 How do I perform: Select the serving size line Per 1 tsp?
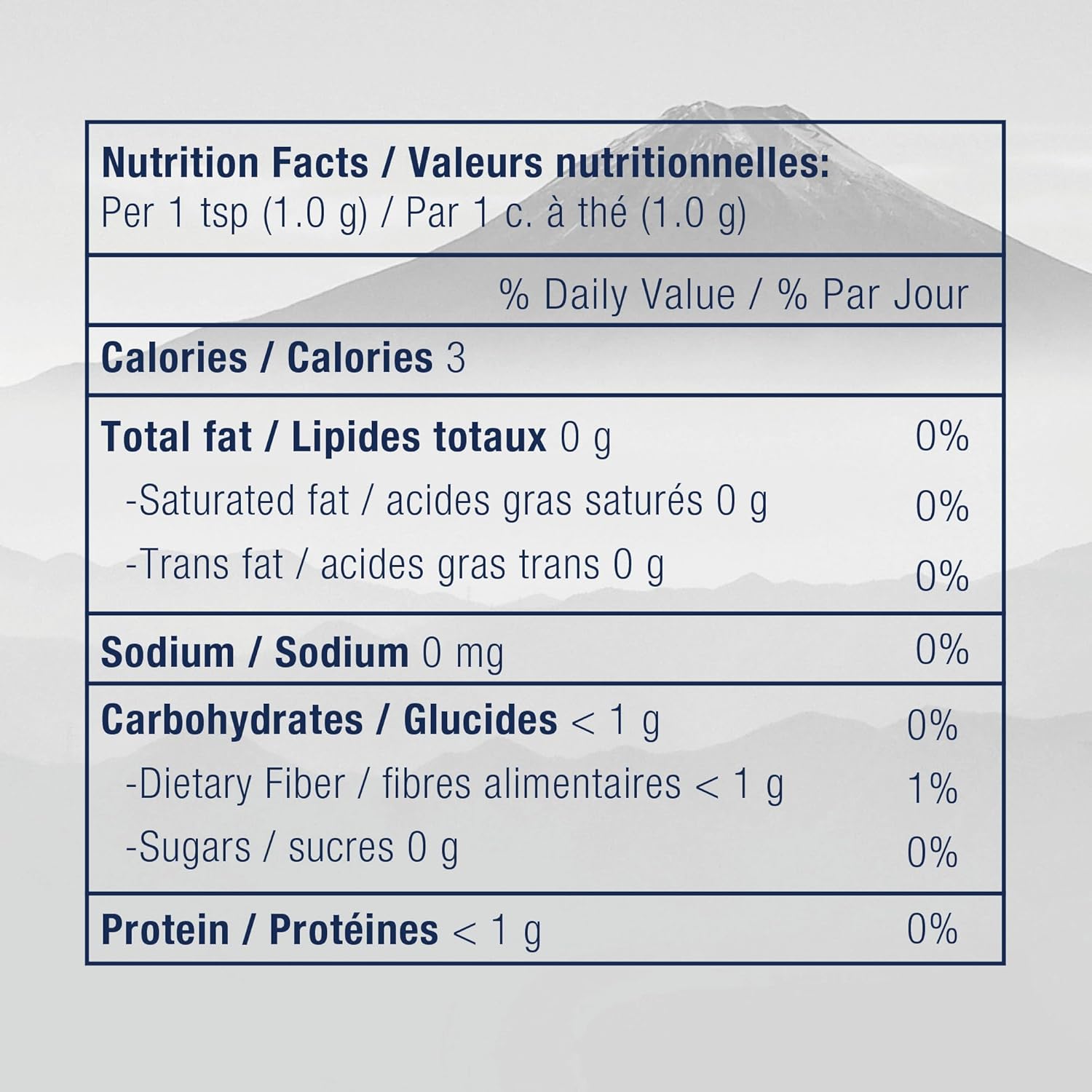424,213
